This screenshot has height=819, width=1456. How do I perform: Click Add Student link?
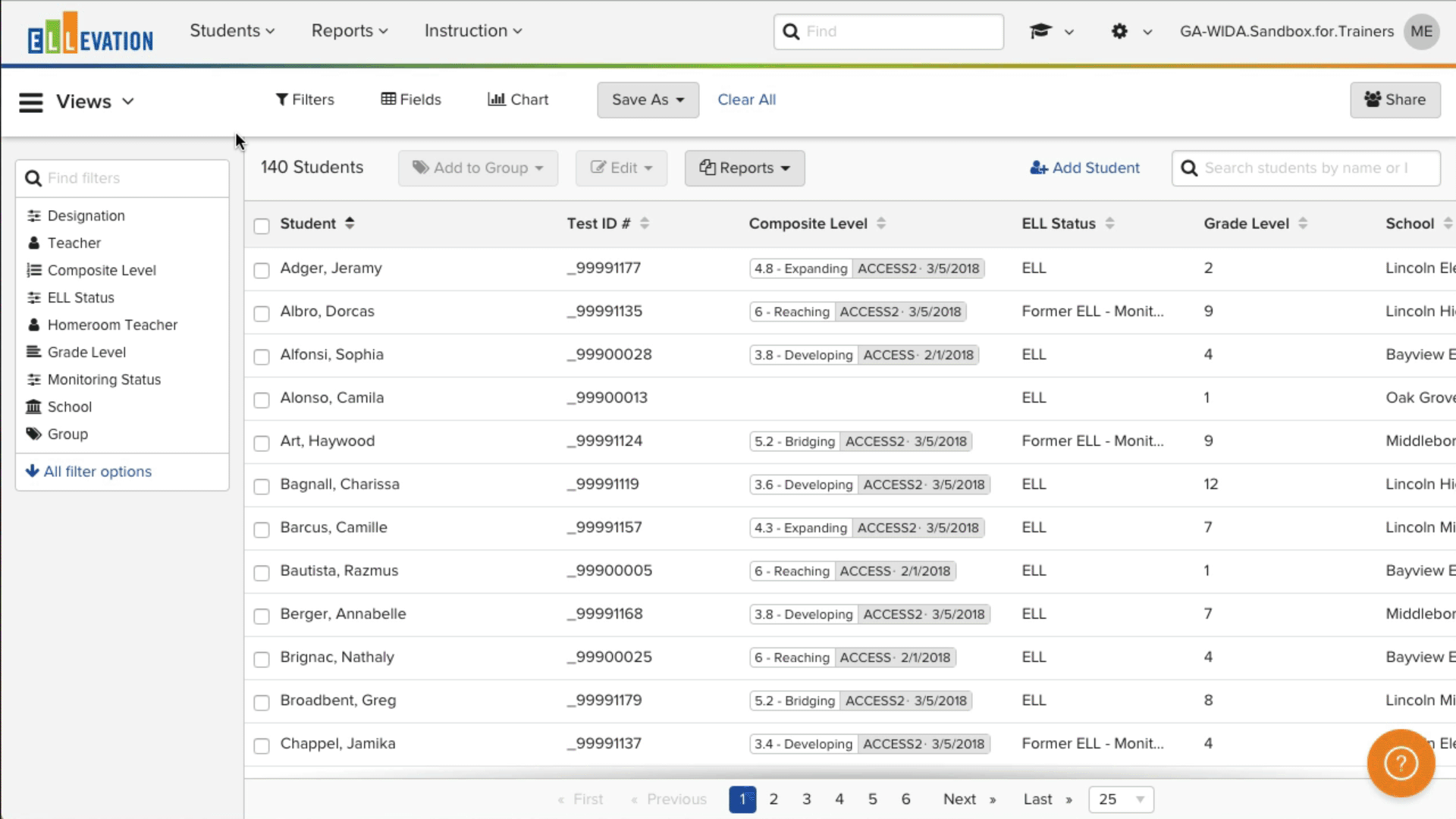pyautogui.click(x=1084, y=168)
